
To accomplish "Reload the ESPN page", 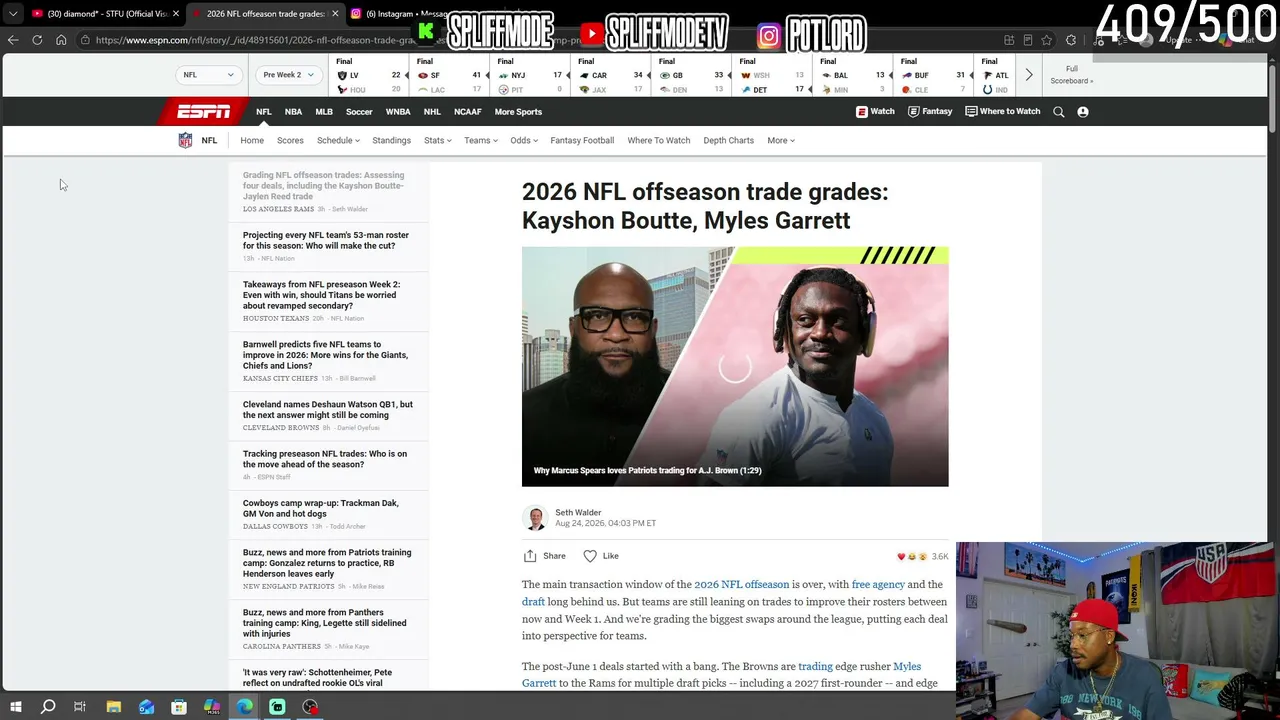I will coord(37,40).
